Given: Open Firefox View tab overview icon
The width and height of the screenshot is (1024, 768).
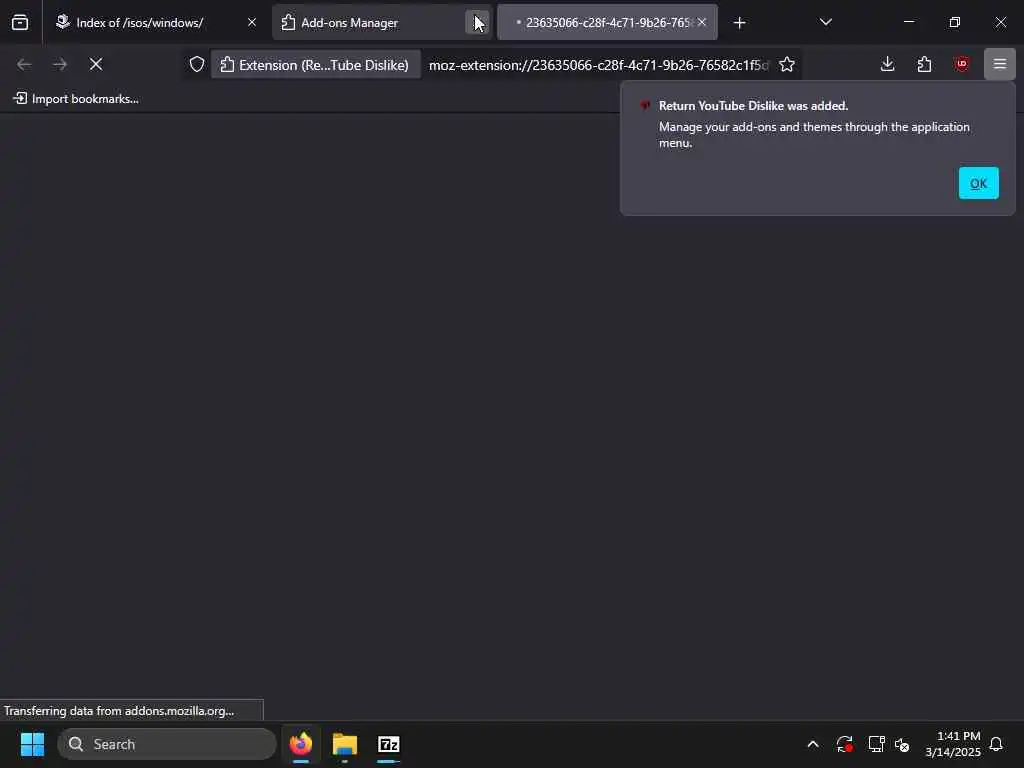Looking at the screenshot, I should (x=20, y=23).
